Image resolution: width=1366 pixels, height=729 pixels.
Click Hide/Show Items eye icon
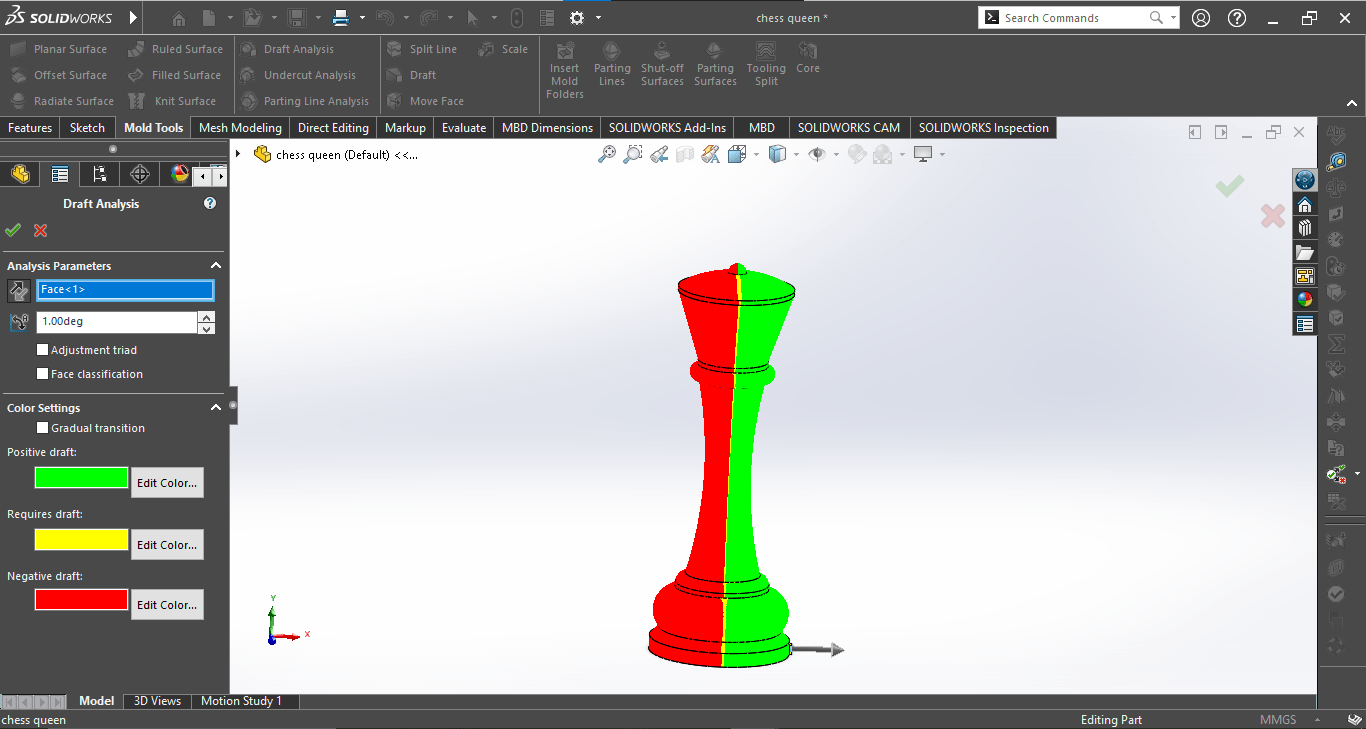(x=817, y=154)
